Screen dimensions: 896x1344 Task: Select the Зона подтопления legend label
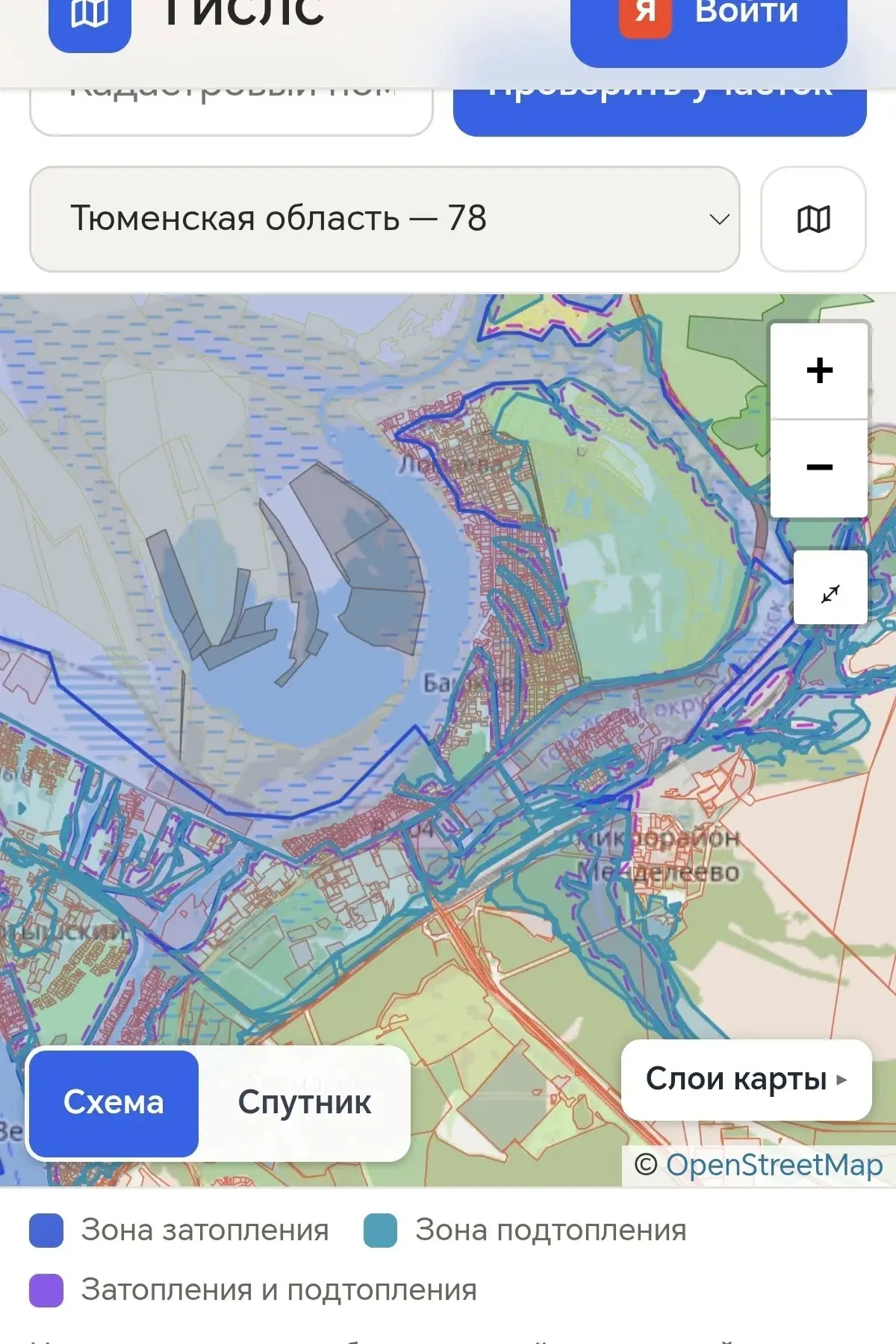[x=551, y=1231]
